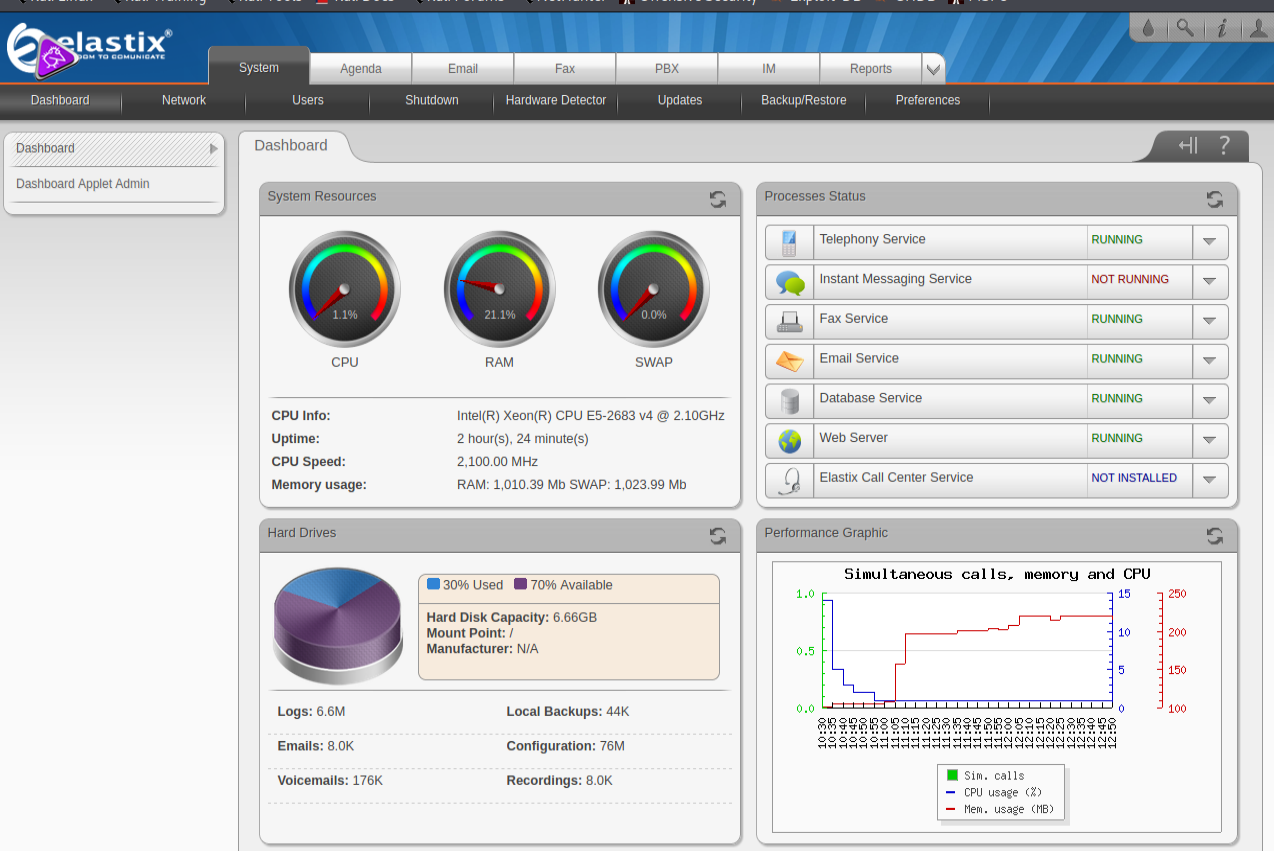Refresh the Performance Graphic applet
The width and height of the screenshot is (1274, 851).
point(1214,536)
